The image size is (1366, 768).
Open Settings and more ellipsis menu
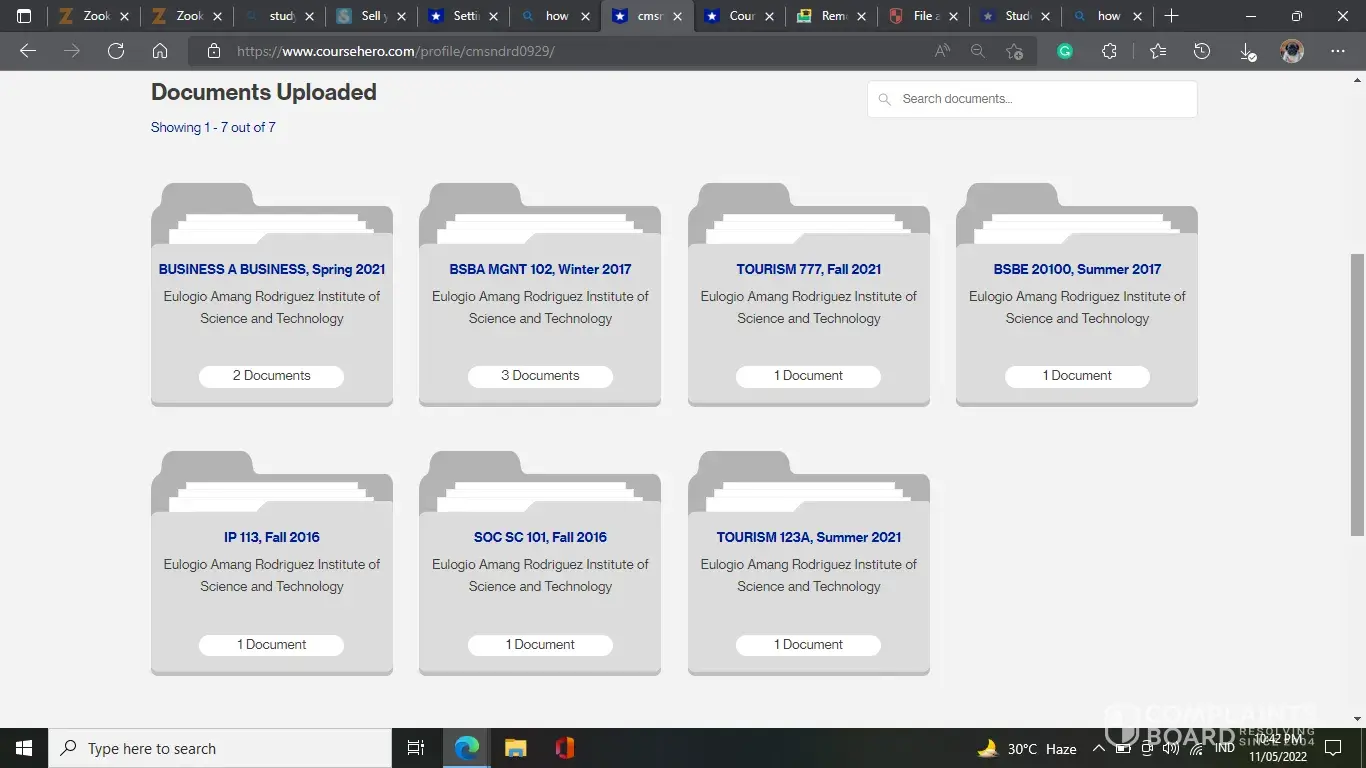(x=1338, y=51)
